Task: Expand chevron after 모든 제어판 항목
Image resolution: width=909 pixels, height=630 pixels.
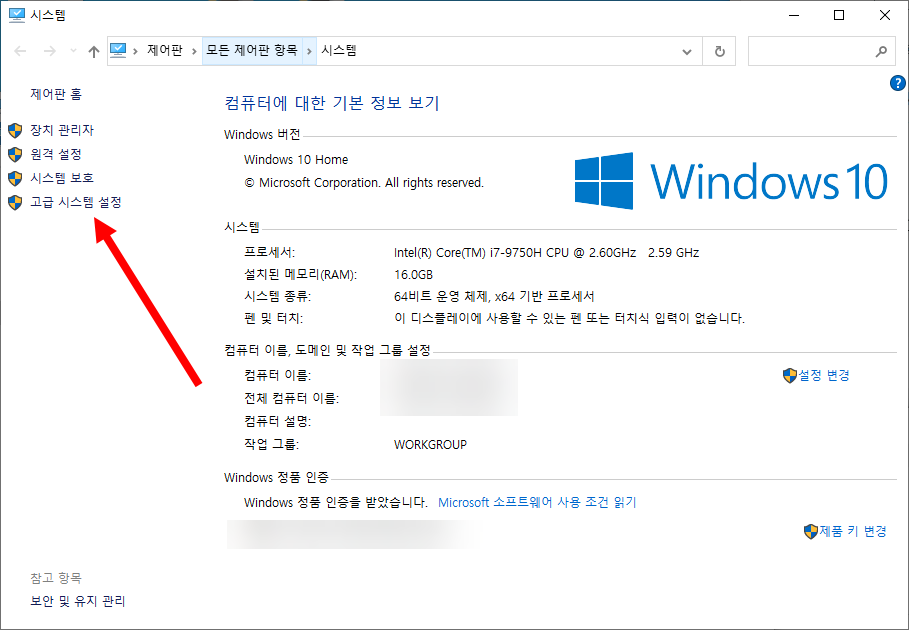Action: coord(309,51)
